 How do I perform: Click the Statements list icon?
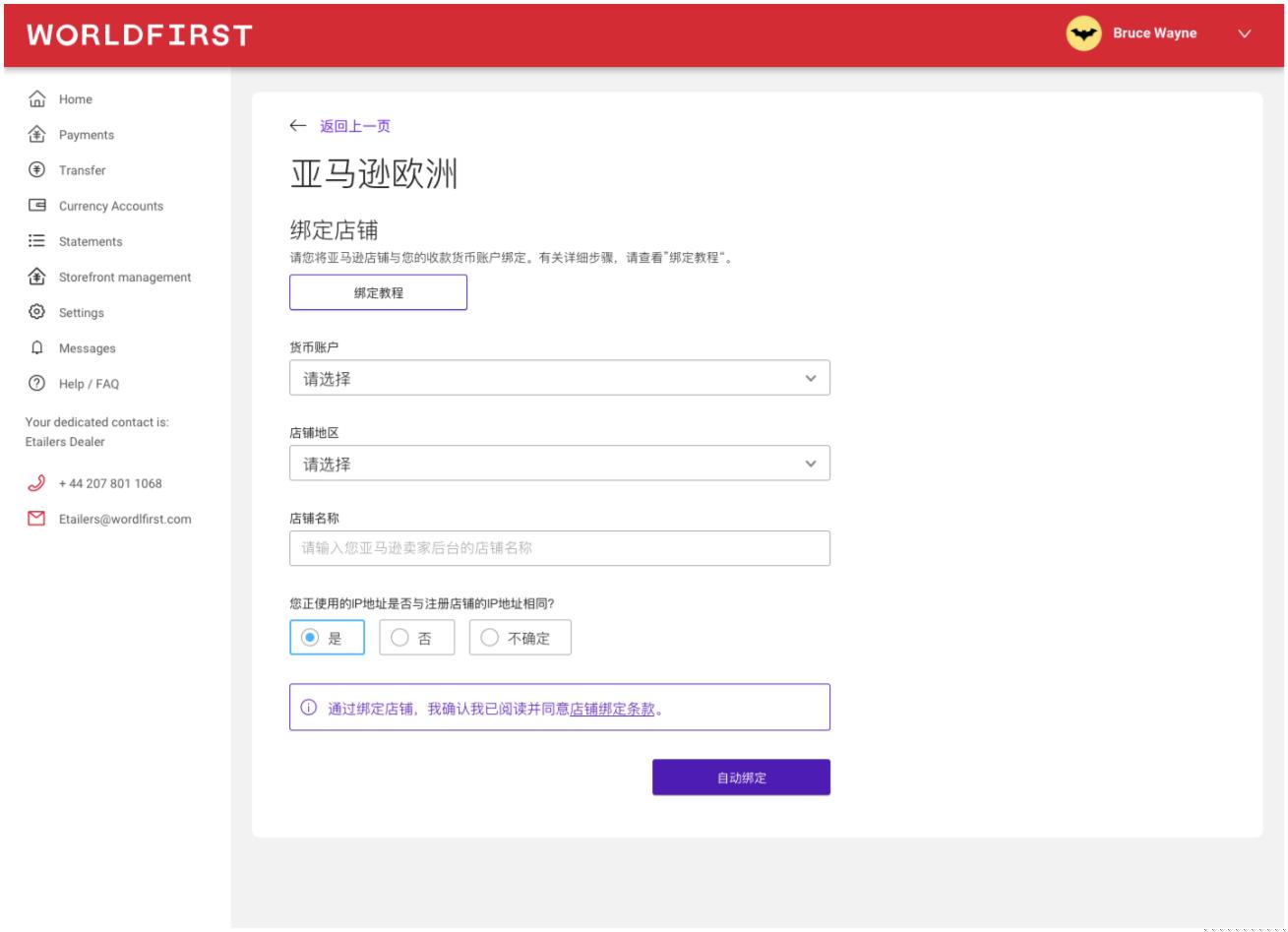click(x=37, y=240)
